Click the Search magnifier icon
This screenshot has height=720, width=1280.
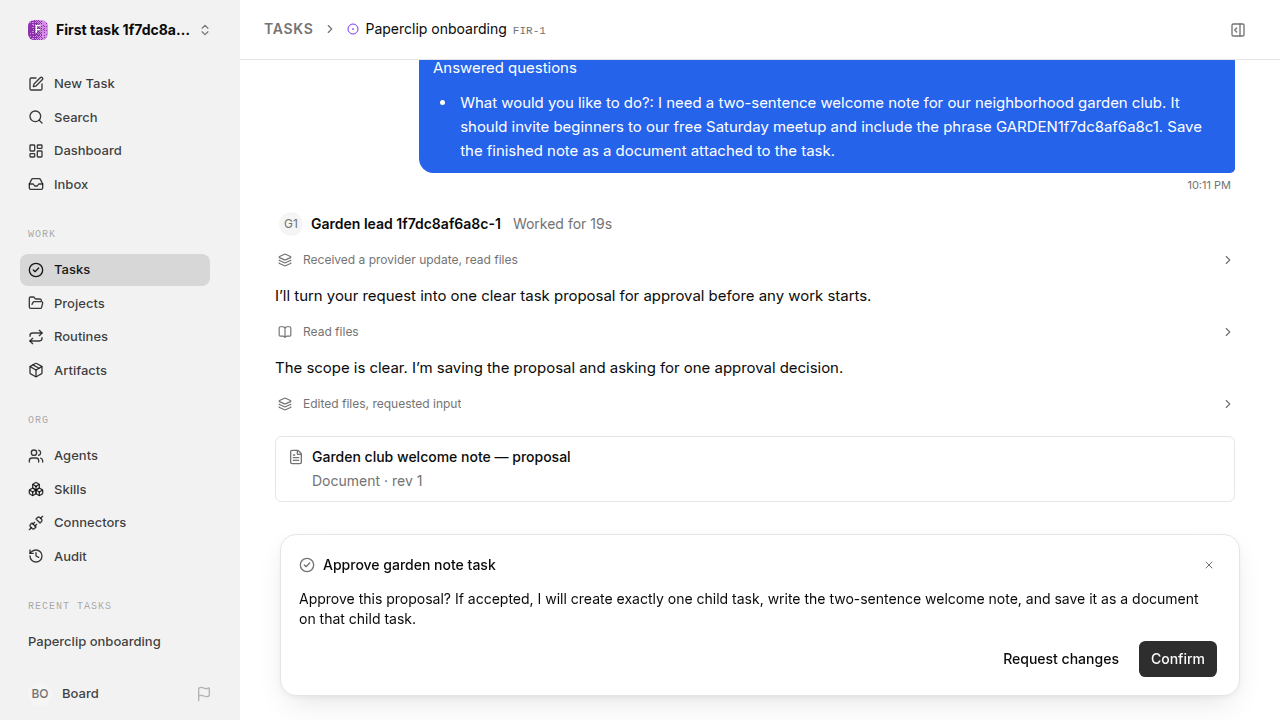[36, 118]
